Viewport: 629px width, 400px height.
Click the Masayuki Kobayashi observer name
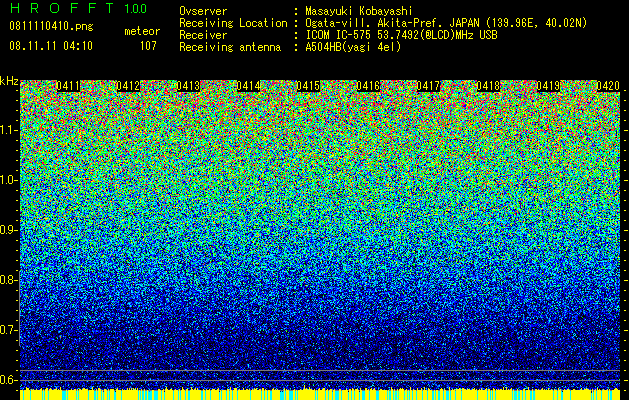[359, 11]
